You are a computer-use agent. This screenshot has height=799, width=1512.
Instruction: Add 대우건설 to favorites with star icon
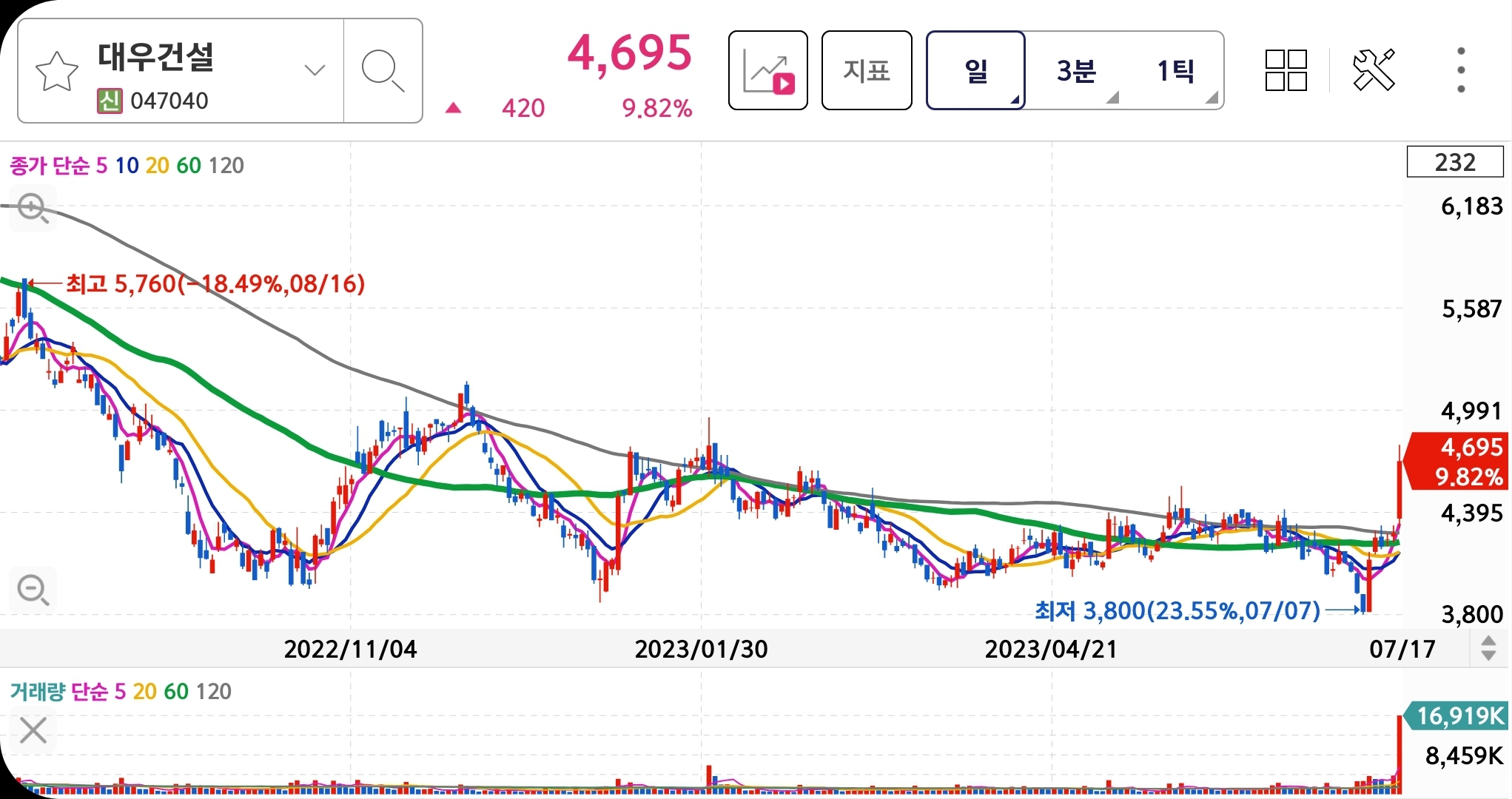(x=57, y=71)
